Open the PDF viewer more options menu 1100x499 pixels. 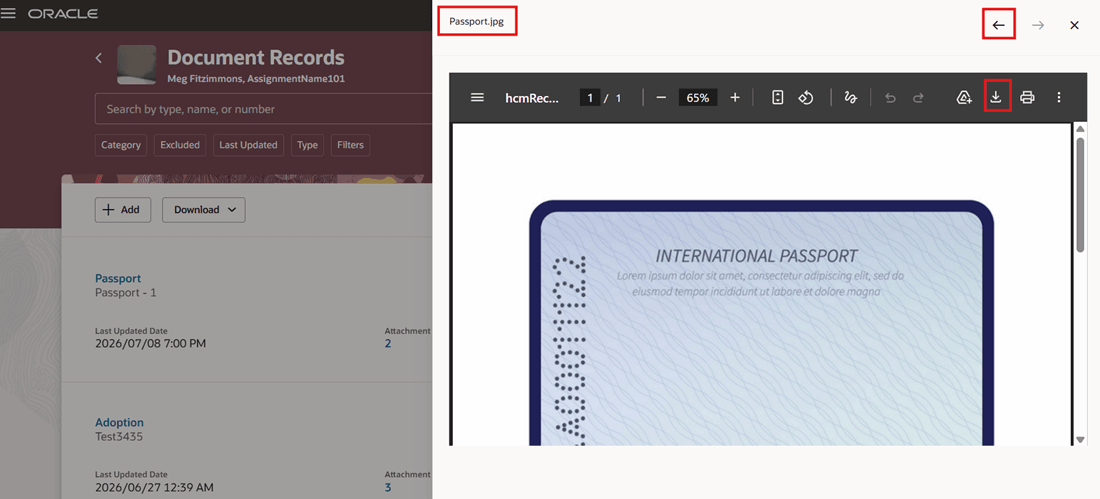click(1059, 98)
